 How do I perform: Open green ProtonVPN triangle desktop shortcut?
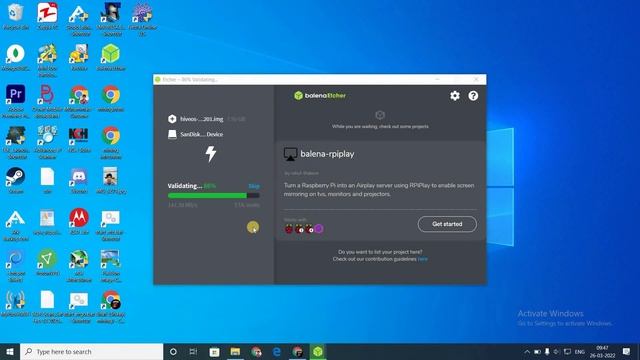47,262
